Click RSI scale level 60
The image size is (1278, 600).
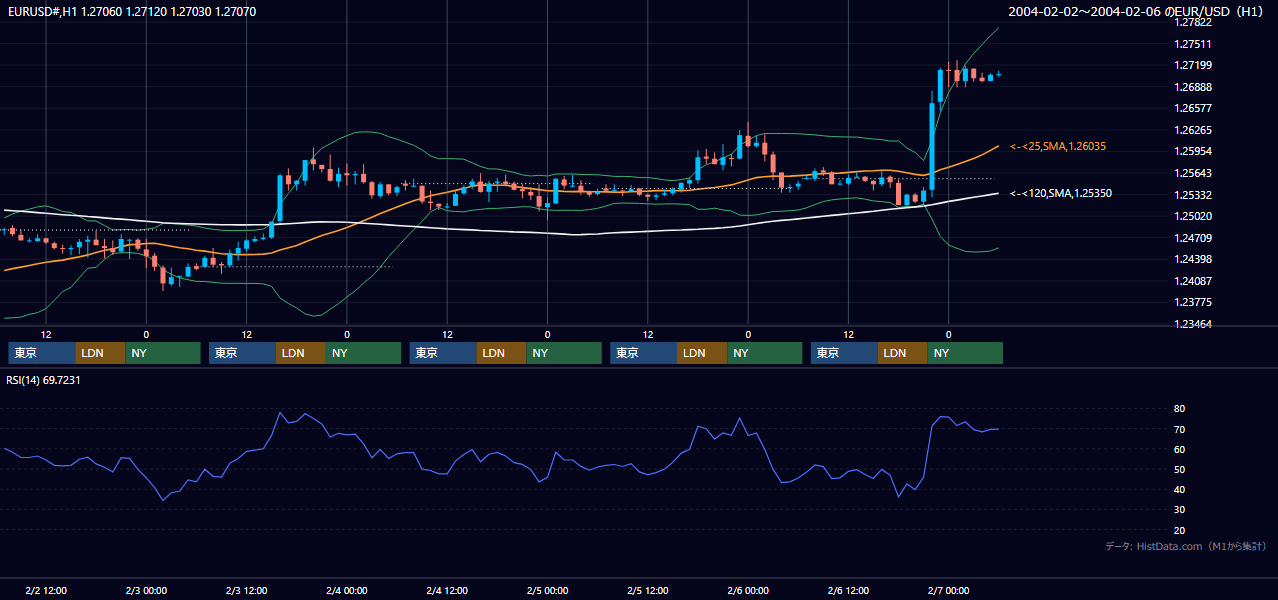pos(1180,449)
